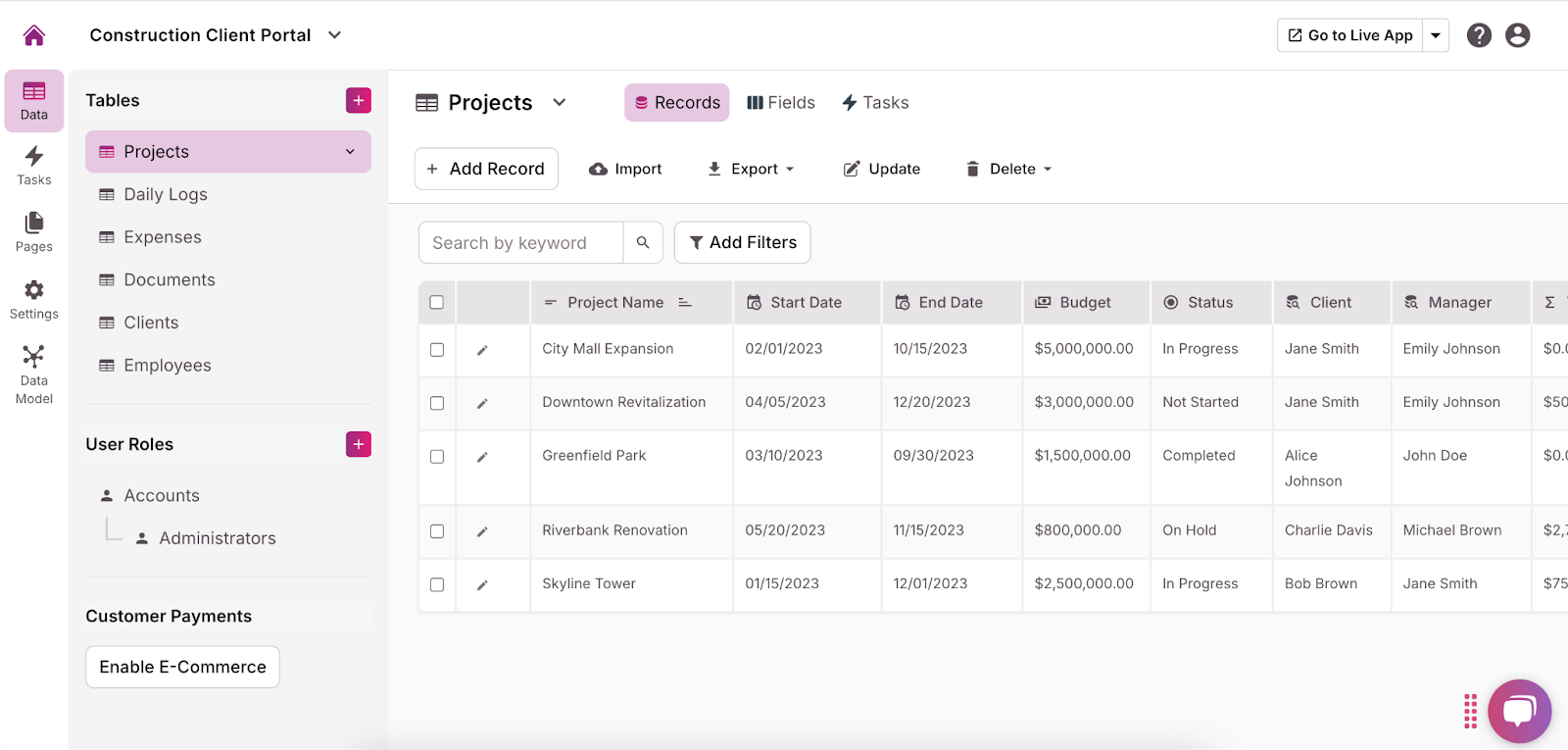Click the Search by keyword field

point(520,242)
